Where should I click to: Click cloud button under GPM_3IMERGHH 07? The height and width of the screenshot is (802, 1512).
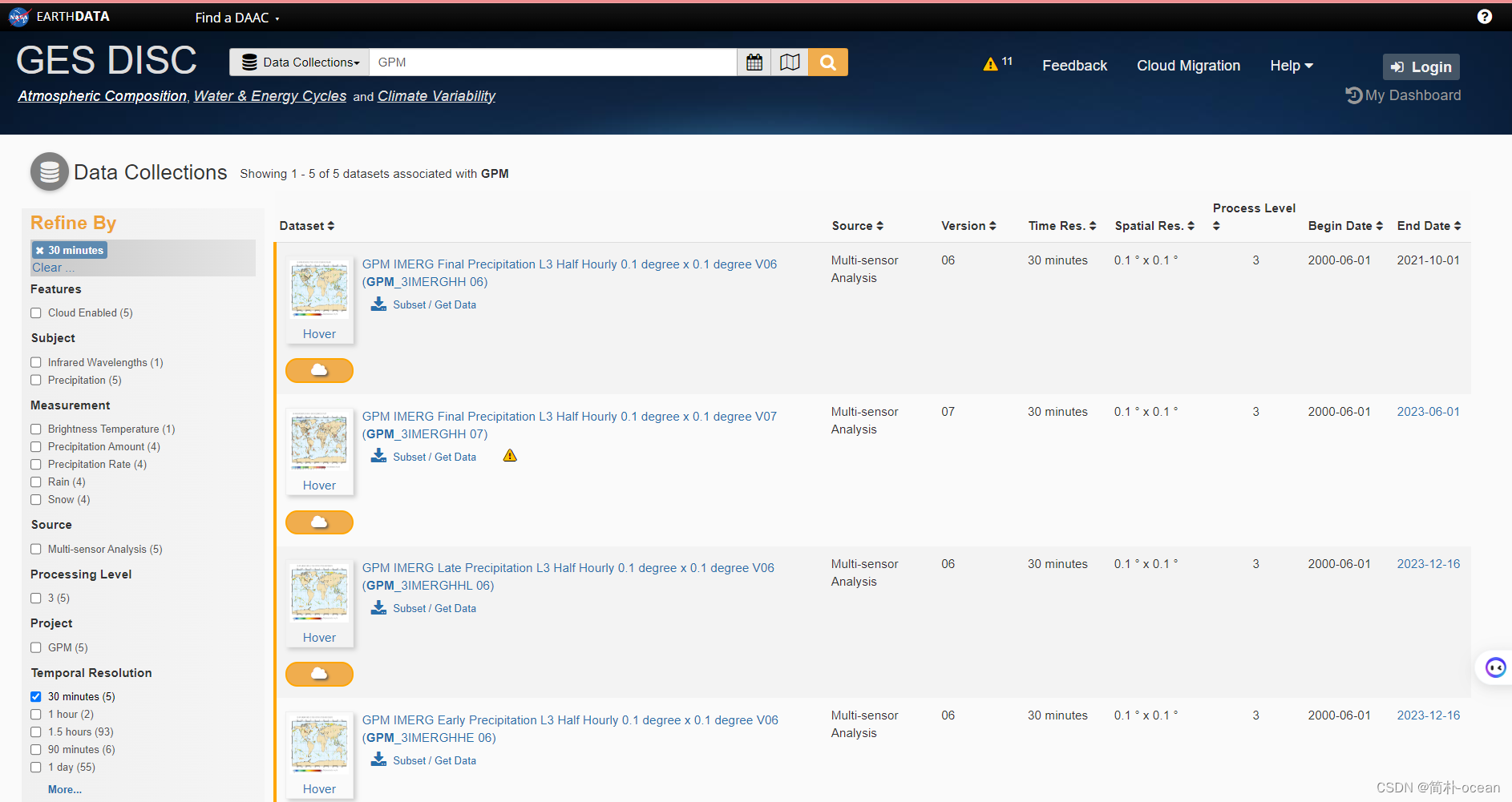coord(319,522)
